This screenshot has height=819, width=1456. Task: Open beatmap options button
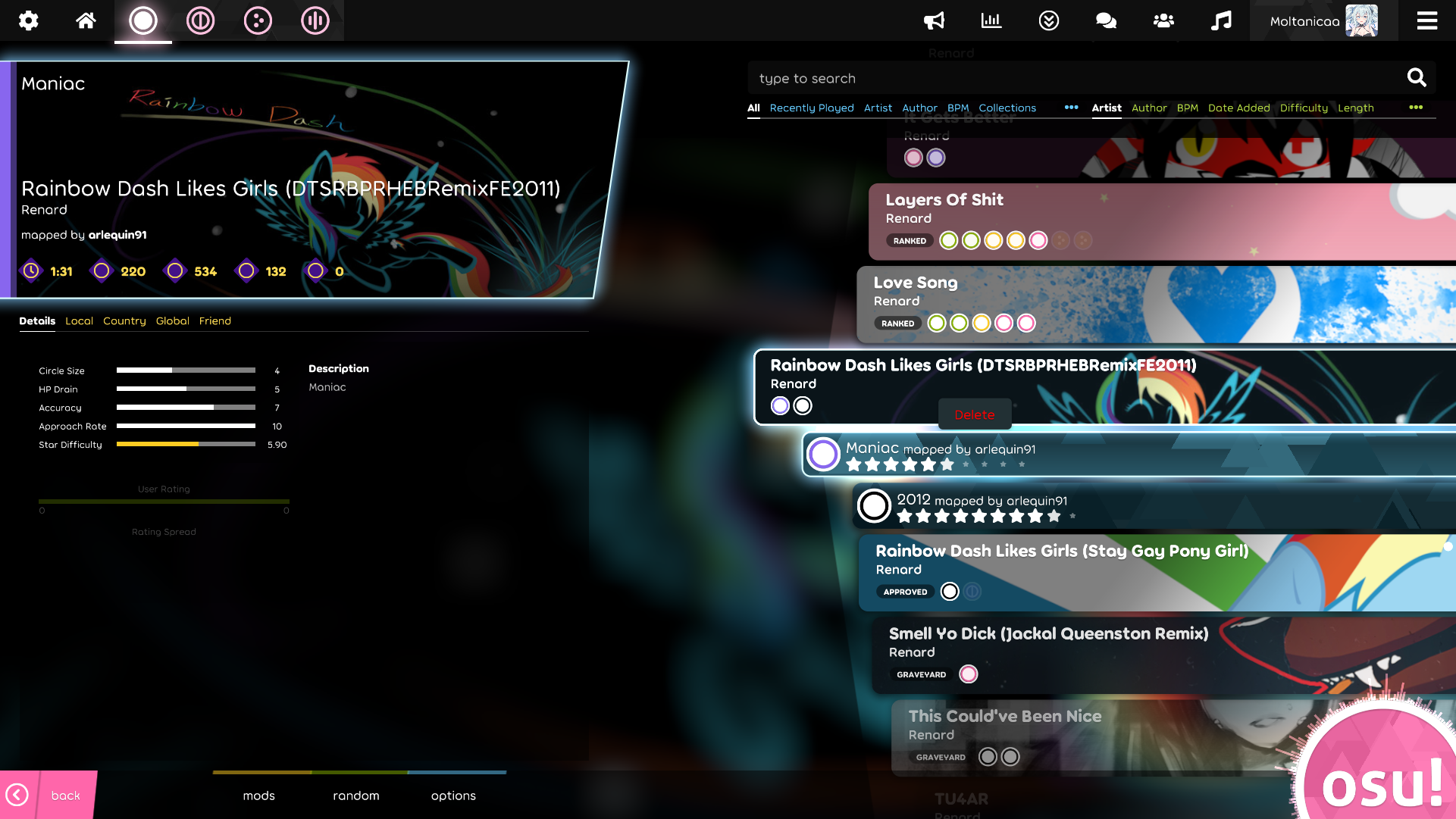pos(453,796)
